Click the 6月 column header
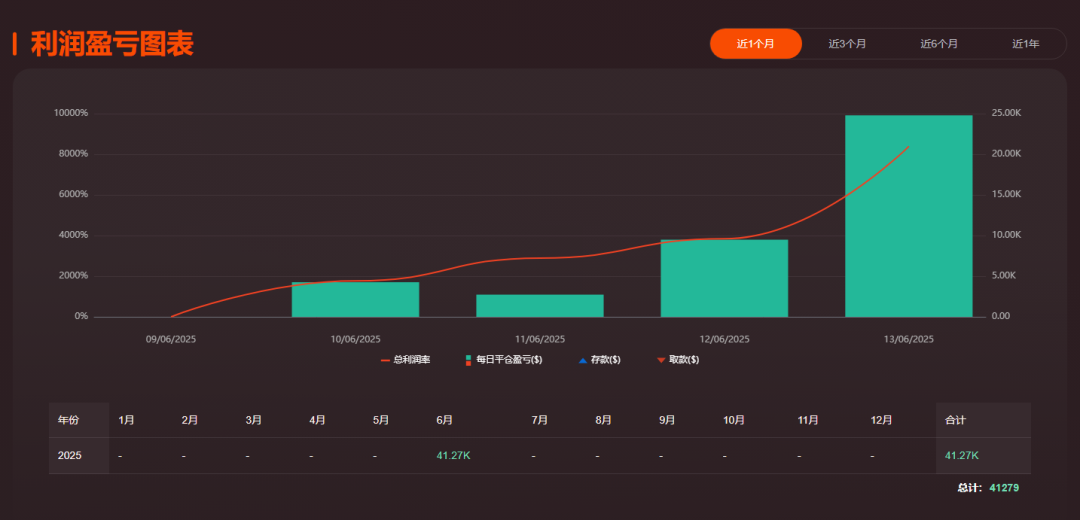1080x520 pixels. [x=445, y=420]
